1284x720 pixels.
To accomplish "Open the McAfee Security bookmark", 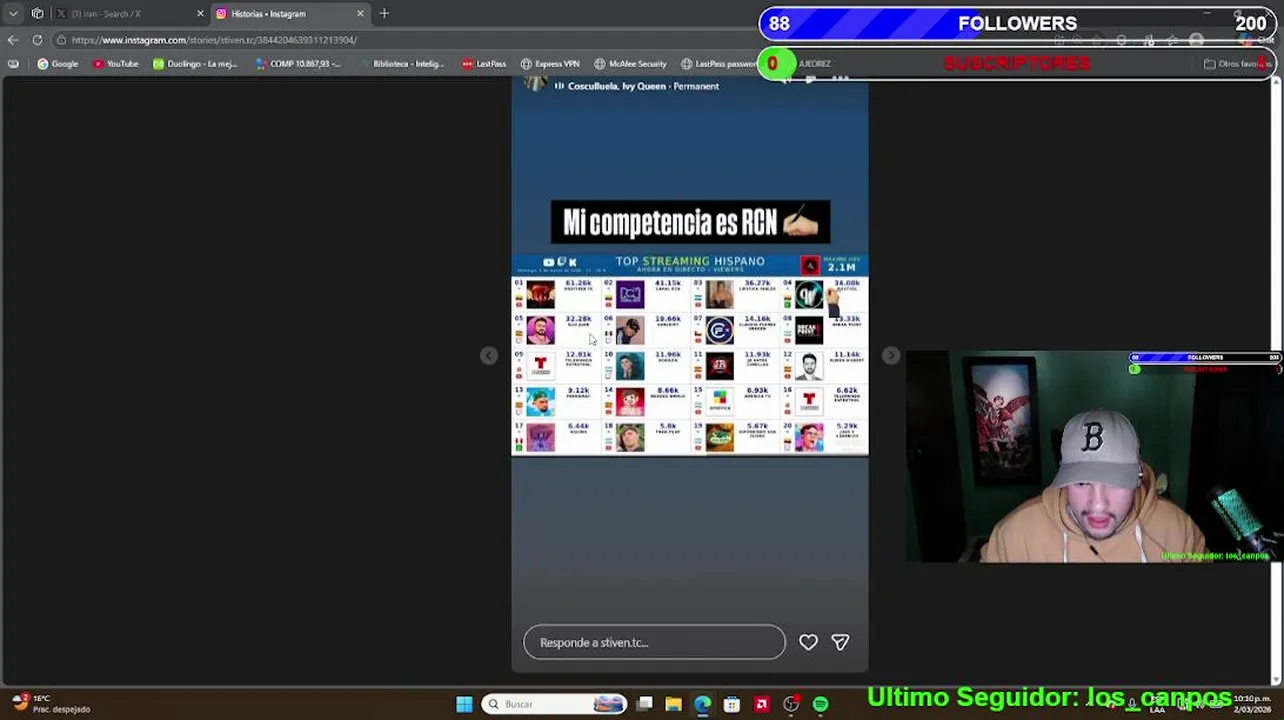I will tap(630, 64).
